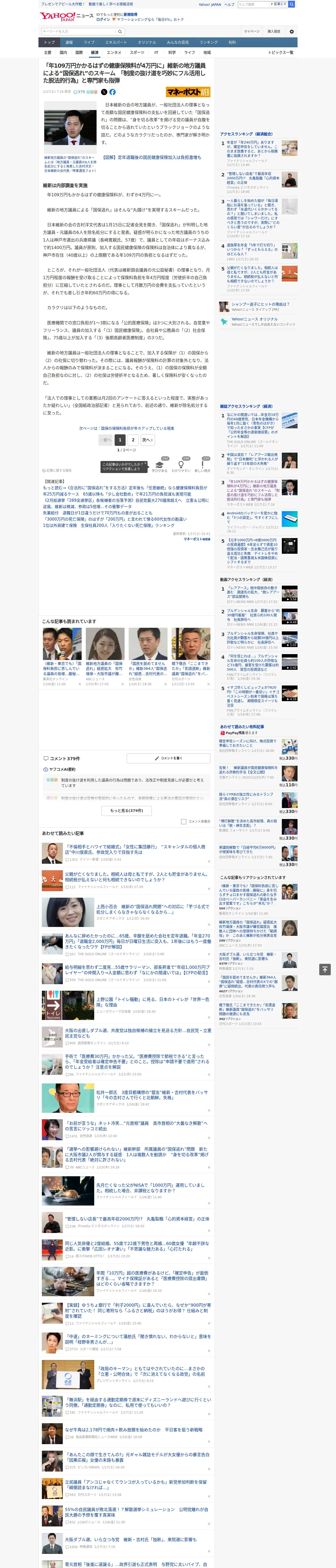The height and width of the screenshot is (1568, 336).
Task: Open settings gear icon in header
Action: 292,32
